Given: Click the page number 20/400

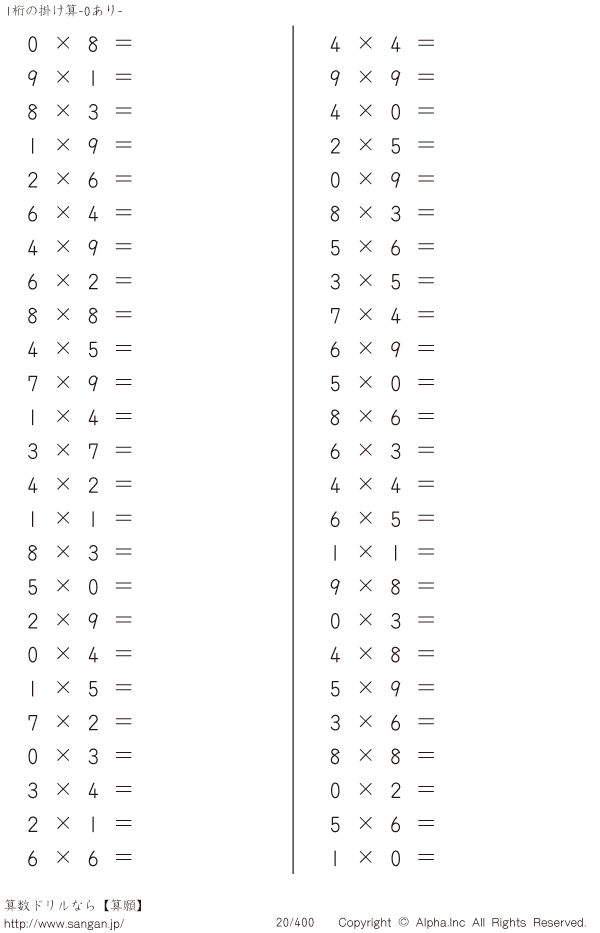Looking at the screenshot, I should tap(295, 923).
